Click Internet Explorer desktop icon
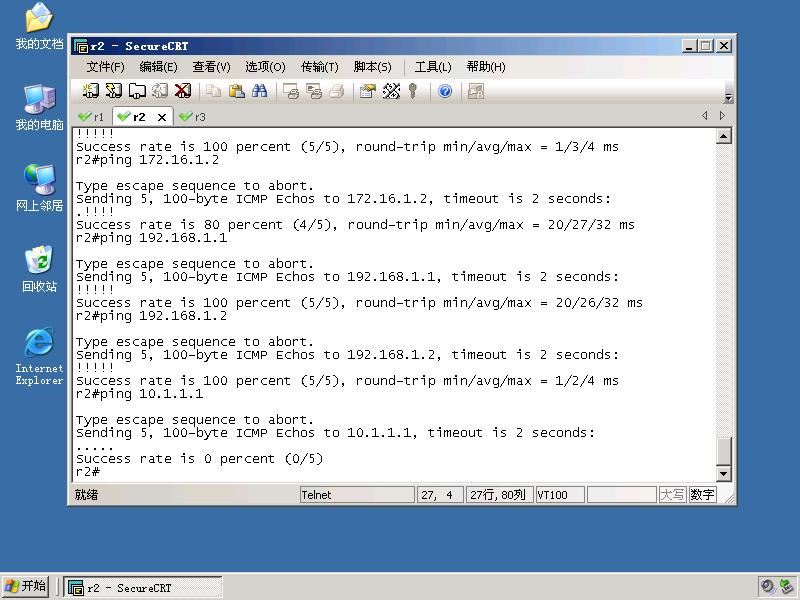The height and width of the screenshot is (600, 800). (x=39, y=356)
